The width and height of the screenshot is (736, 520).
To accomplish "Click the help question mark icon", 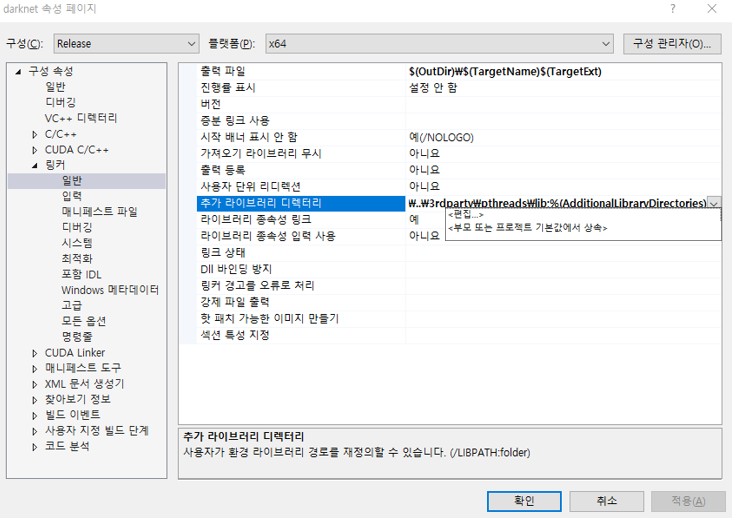I will [x=673, y=8].
